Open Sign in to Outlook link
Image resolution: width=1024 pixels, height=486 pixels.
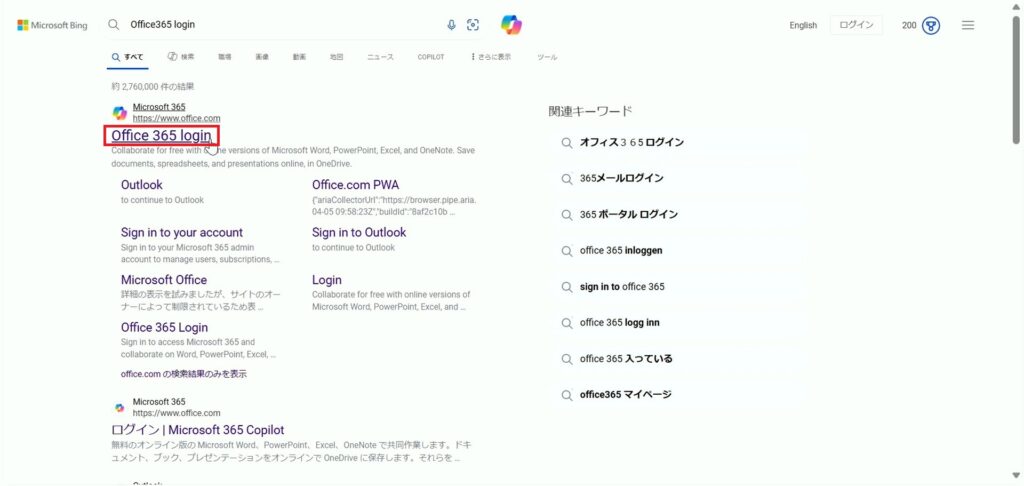(359, 233)
